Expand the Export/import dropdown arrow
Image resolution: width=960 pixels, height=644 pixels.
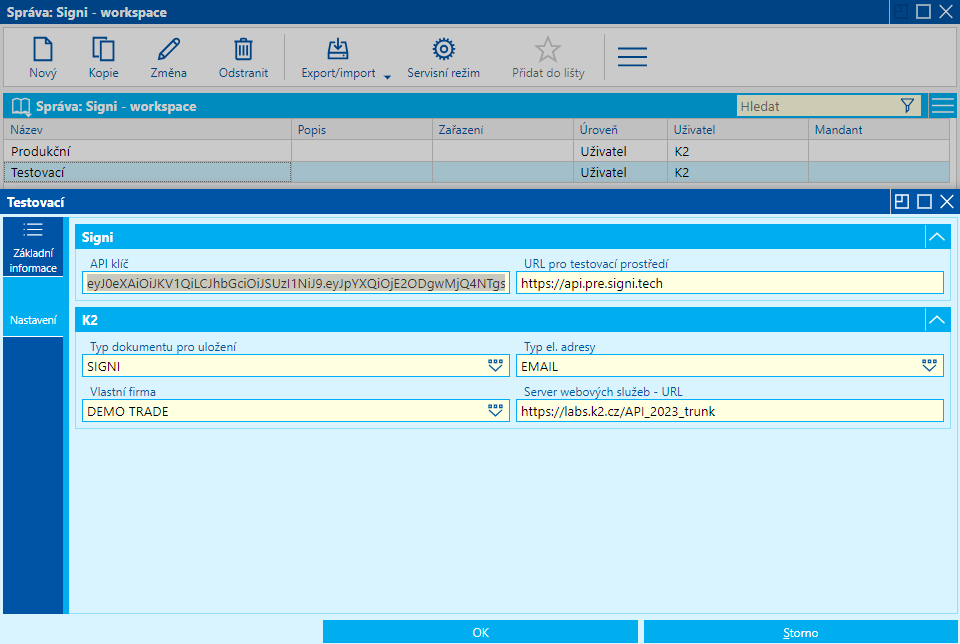point(387,77)
